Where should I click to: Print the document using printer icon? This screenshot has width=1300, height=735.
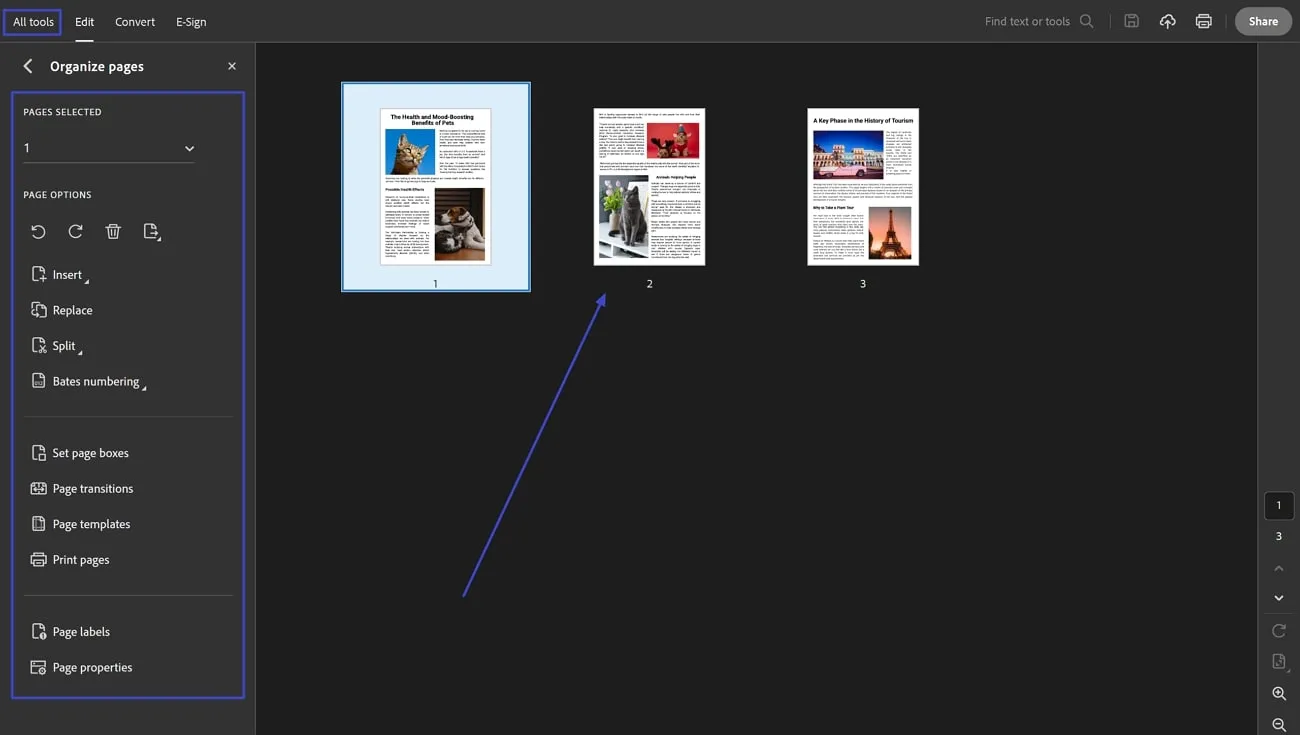(x=1204, y=21)
